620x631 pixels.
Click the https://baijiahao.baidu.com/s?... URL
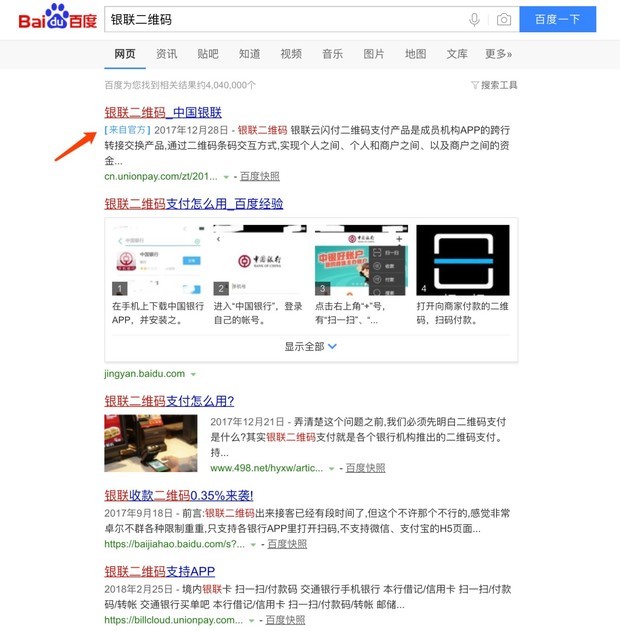coord(174,544)
